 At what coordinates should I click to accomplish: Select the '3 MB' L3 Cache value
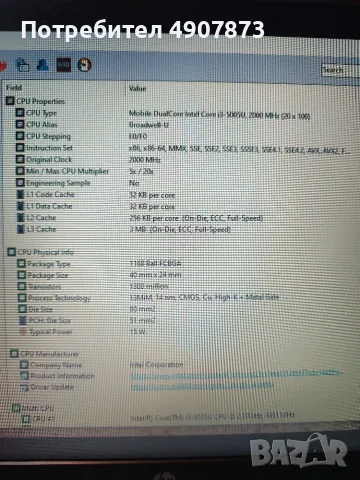(180, 230)
